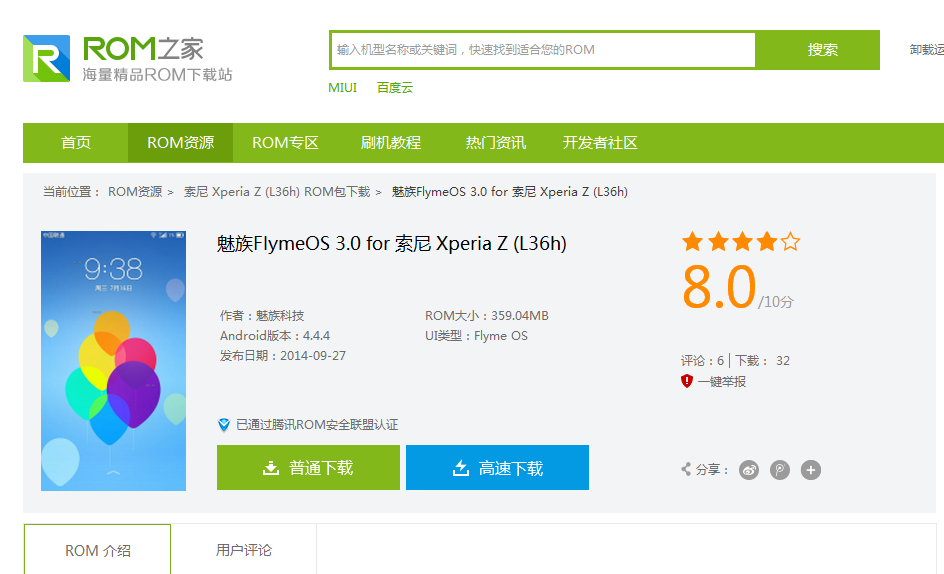Share via the Tencent Weibo icon

coord(780,470)
